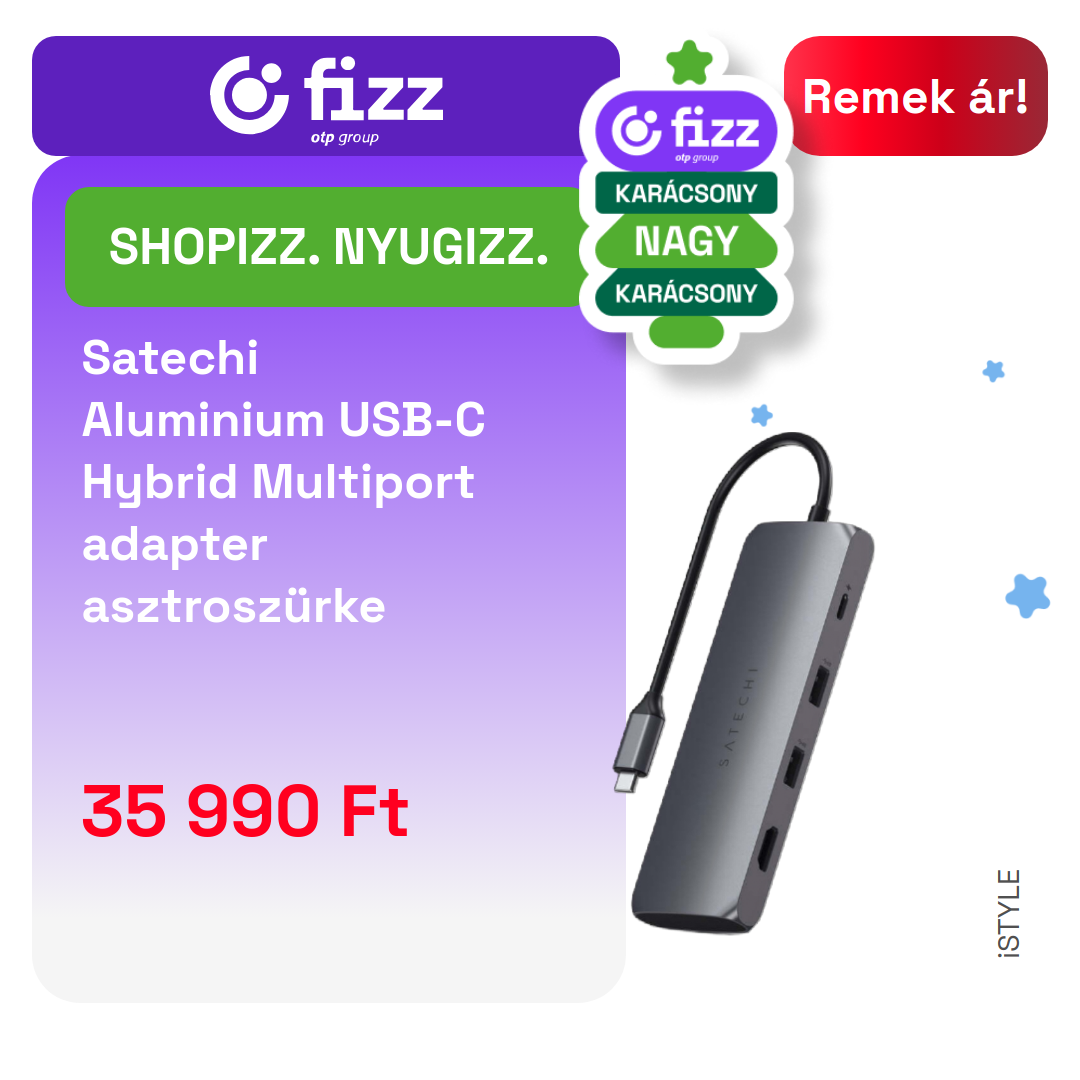Click the red '35 990 Ft' price
Screen dimensions: 1080x1080
[x=245, y=811]
